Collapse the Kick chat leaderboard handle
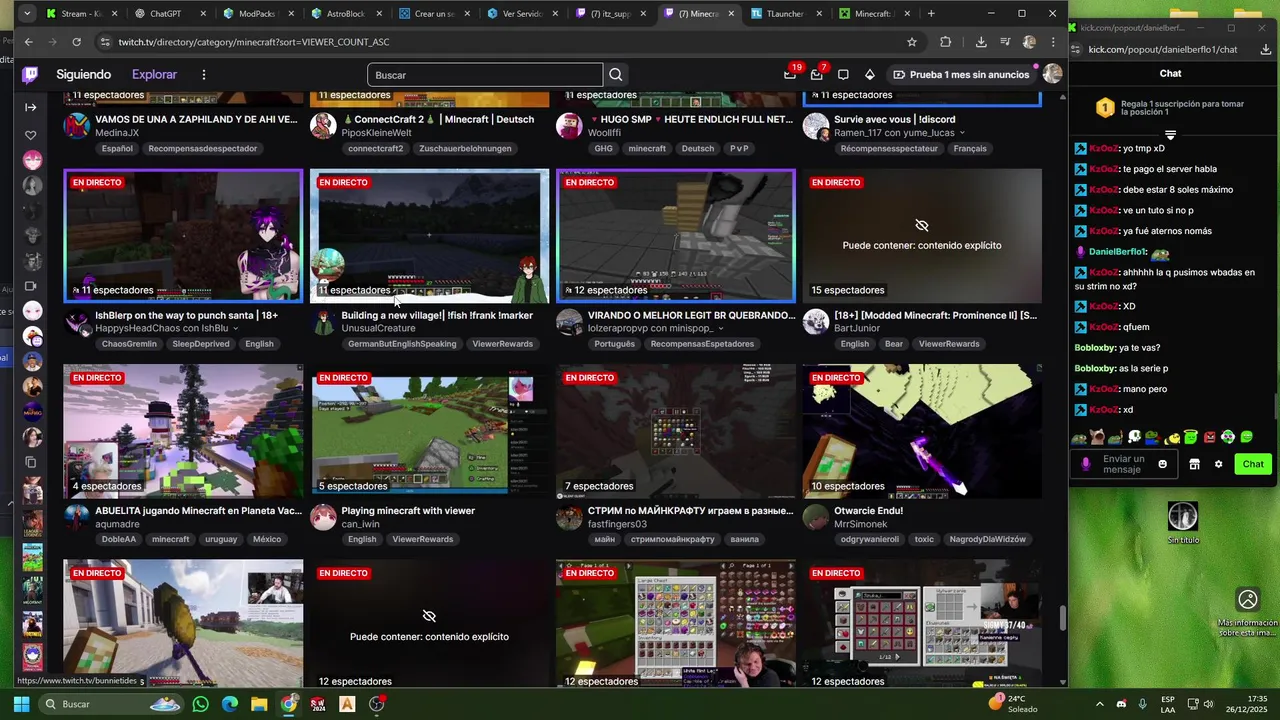 click(x=1170, y=135)
